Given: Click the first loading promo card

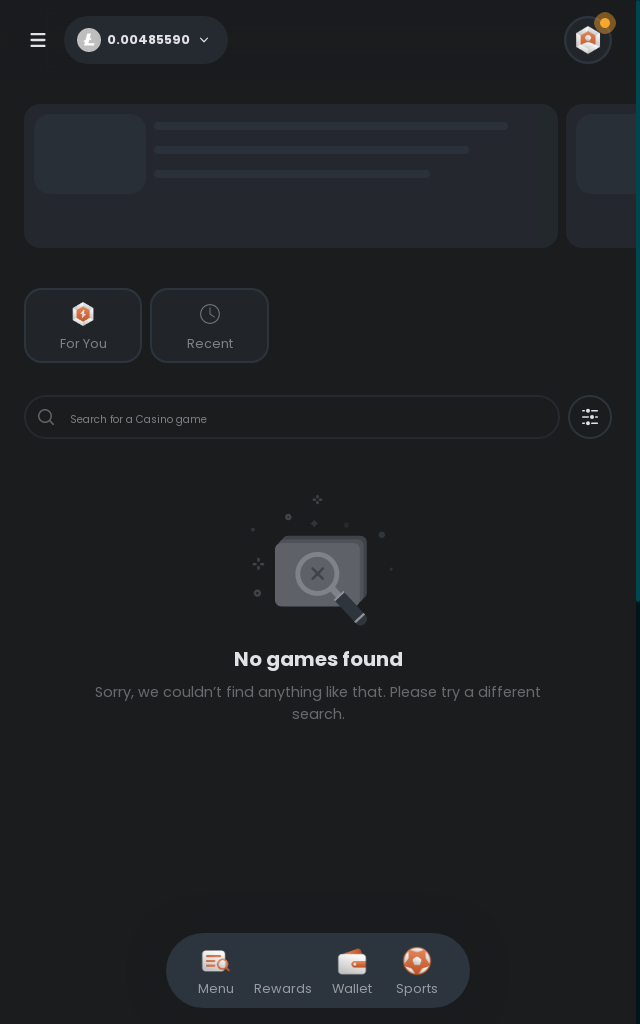Looking at the screenshot, I should click(x=291, y=176).
